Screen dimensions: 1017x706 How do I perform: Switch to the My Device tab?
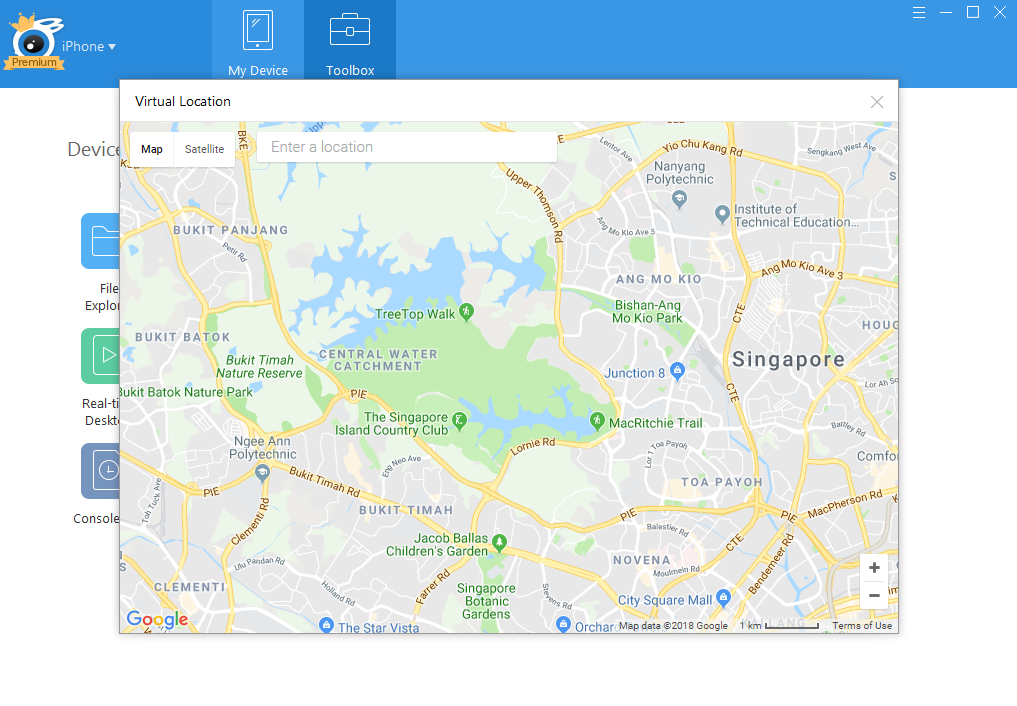[257, 40]
